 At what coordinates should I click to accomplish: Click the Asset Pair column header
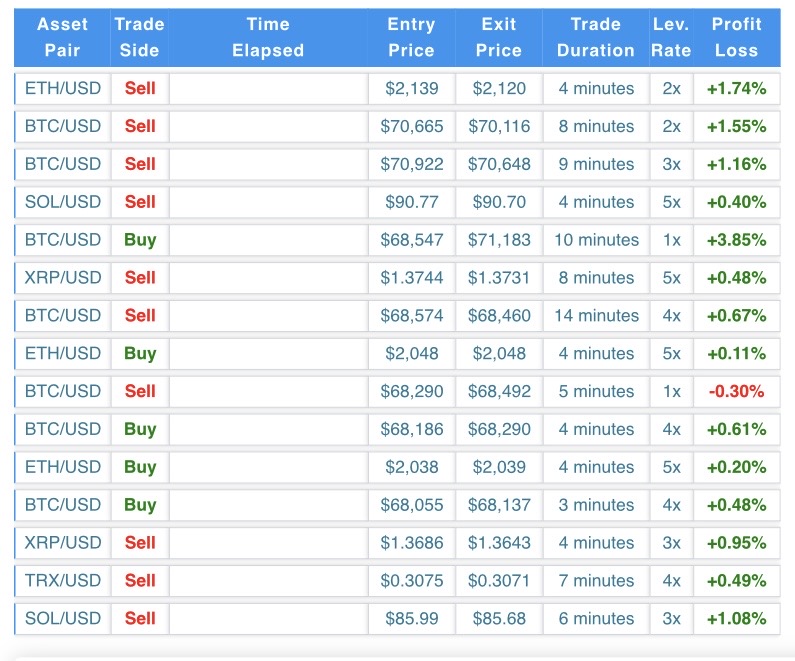[x=63, y=37]
